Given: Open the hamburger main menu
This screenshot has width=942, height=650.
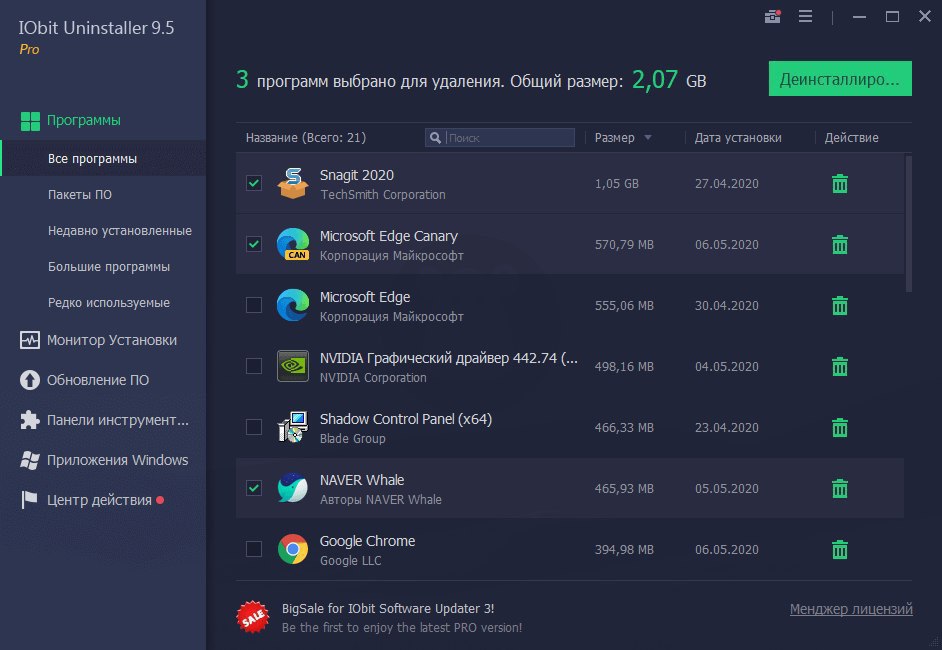Looking at the screenshot, I should click(x=805, y=16).
